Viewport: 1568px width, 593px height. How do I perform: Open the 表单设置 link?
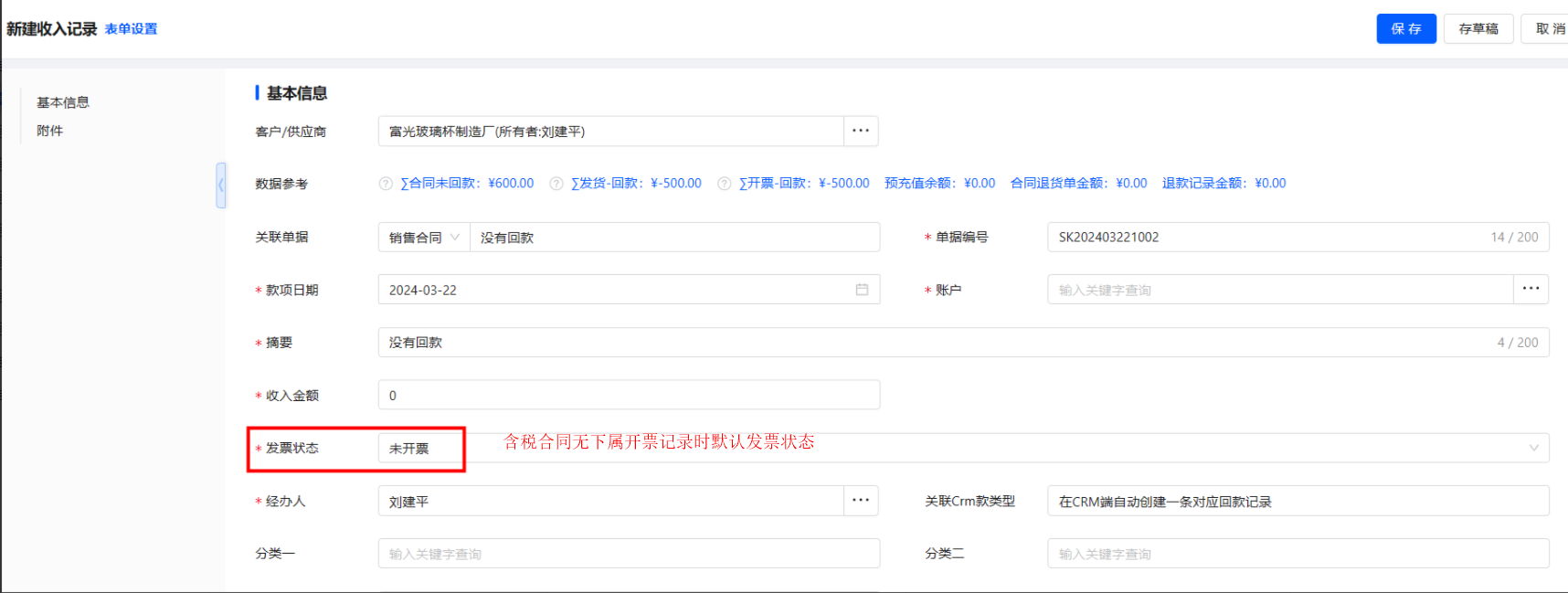(x=131, y=29)
